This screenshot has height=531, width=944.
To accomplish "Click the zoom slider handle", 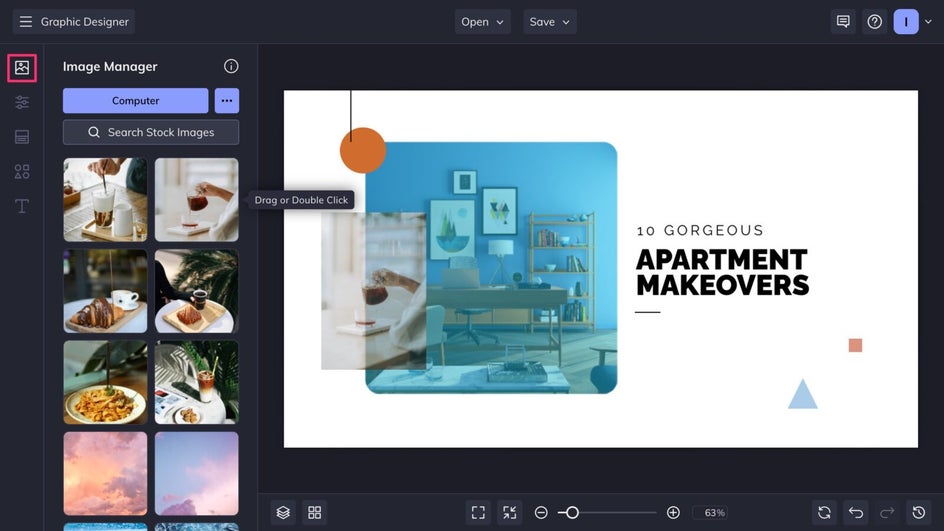I will (x=572, y=512).
